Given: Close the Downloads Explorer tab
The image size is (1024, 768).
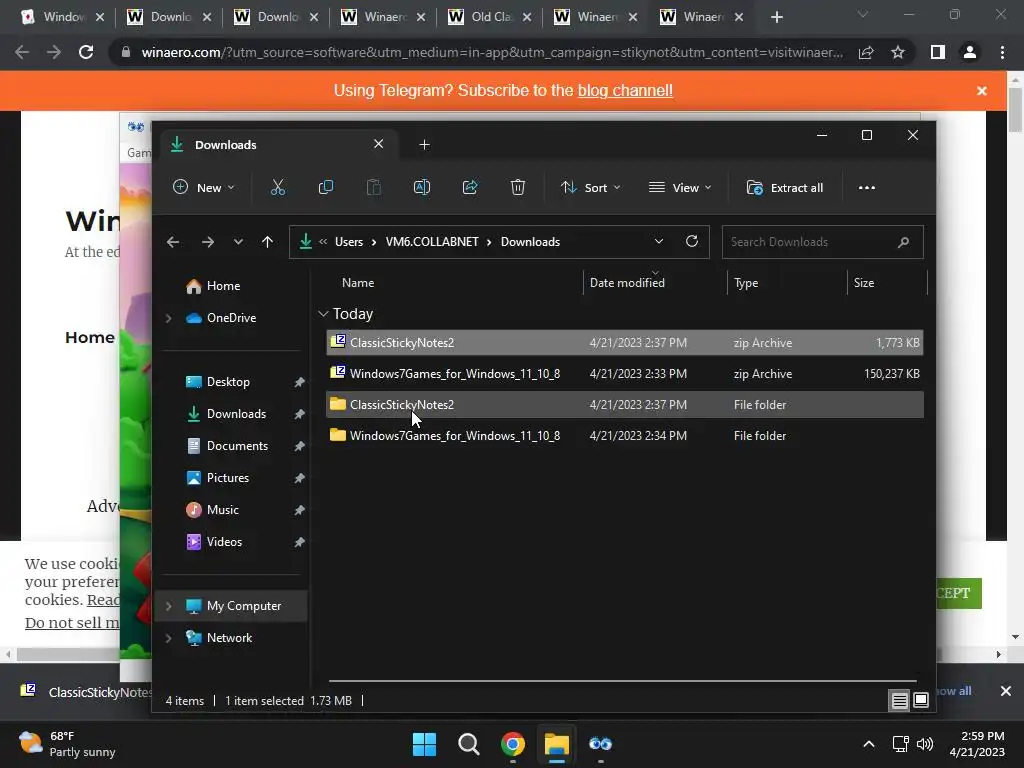Looking at the screenshot, I should click(x=378, y=144).
